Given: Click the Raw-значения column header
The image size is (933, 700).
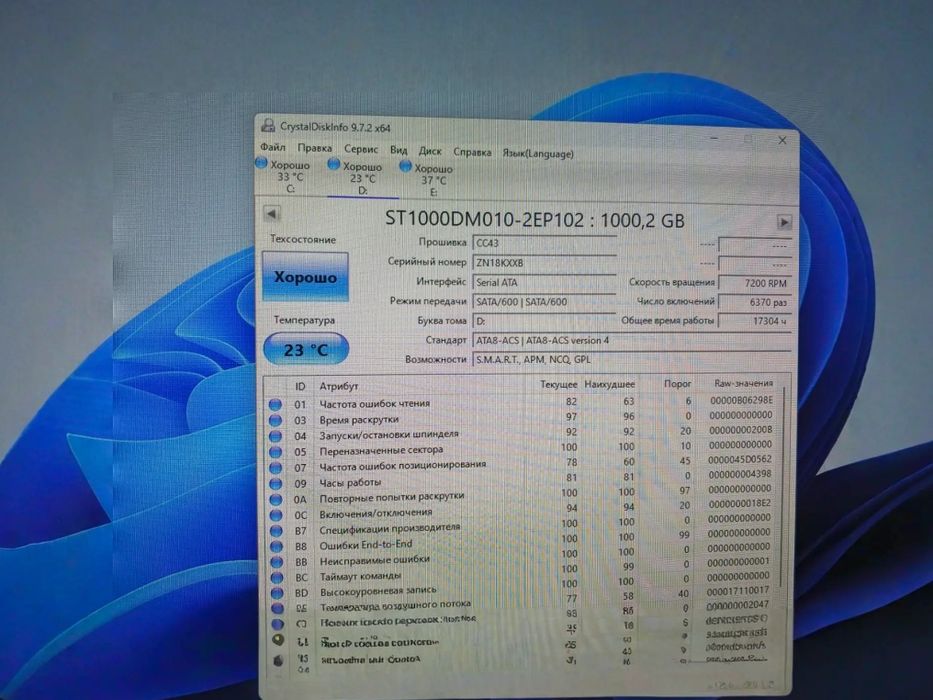Looking at the screenshot, I should [x=743, y=383].
